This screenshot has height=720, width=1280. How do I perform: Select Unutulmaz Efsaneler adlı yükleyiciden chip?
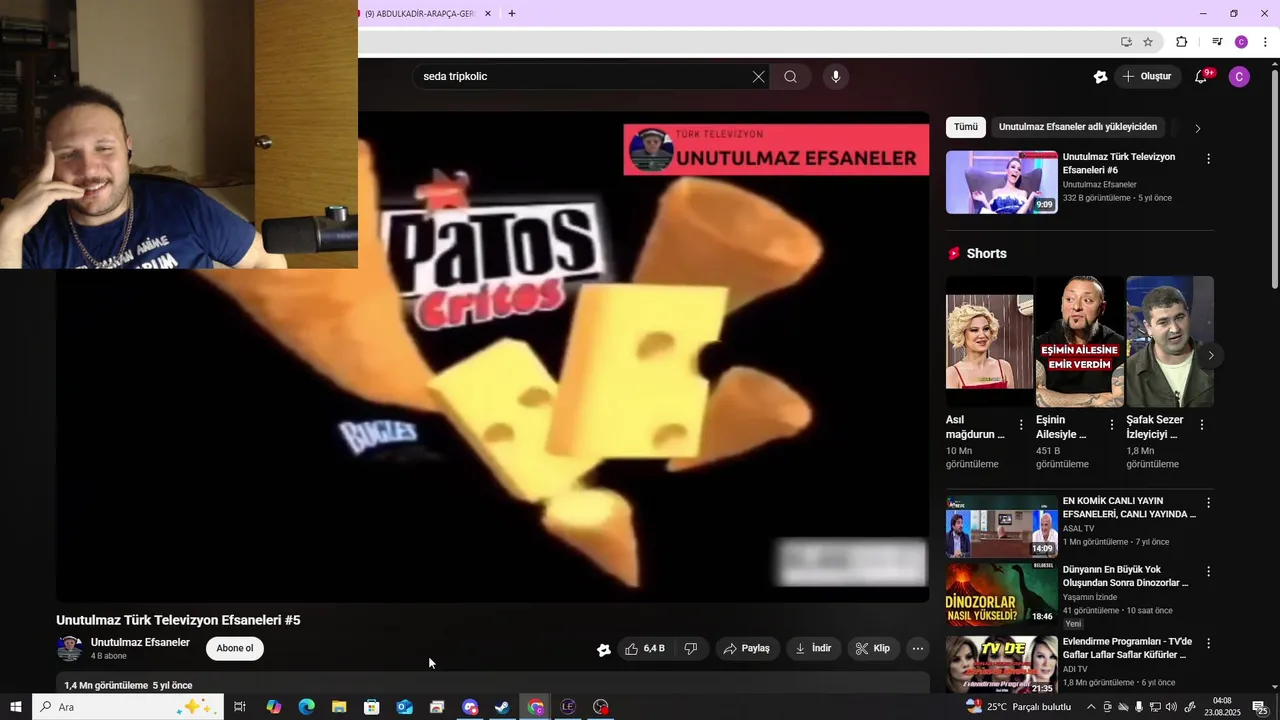1078,127
